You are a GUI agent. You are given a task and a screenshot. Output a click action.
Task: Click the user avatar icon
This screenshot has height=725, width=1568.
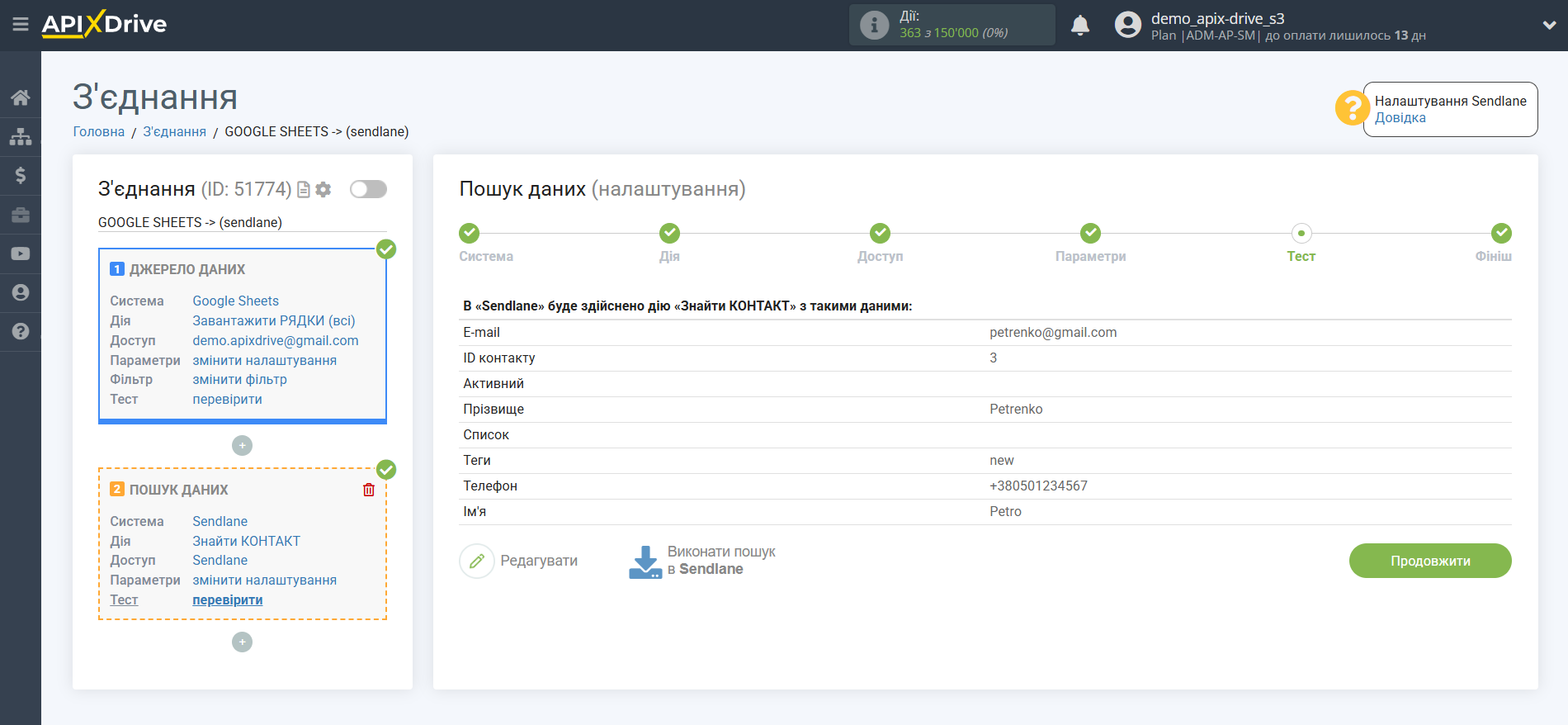1128,25
